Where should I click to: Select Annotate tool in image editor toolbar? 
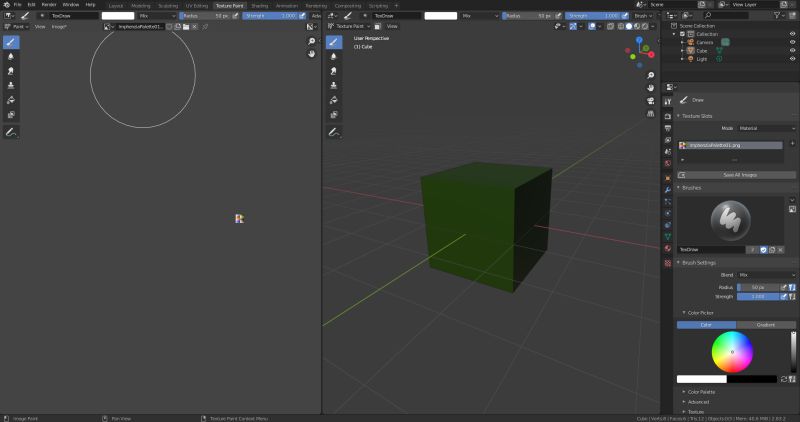coord(11,132)
